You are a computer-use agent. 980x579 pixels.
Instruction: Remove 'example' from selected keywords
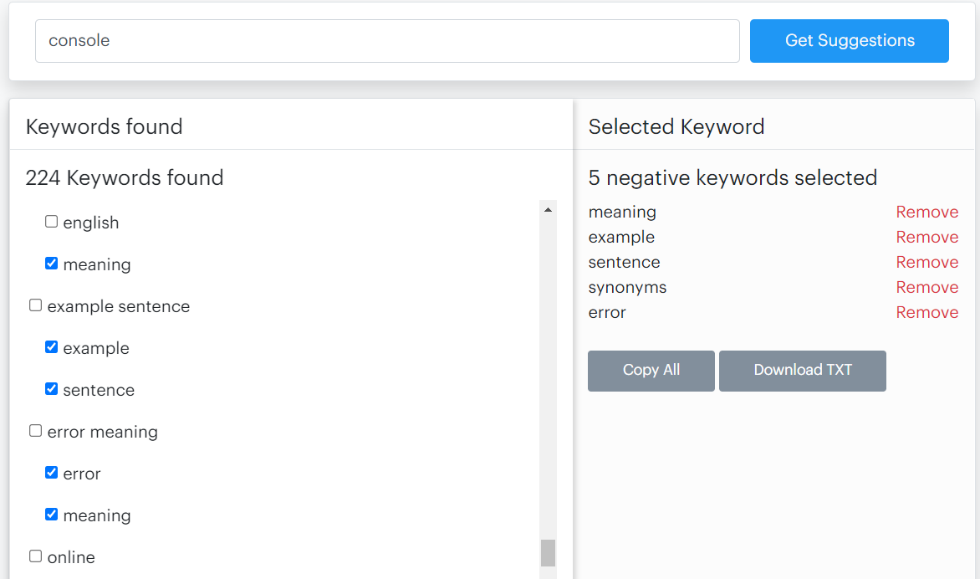[x=927, y=237]
